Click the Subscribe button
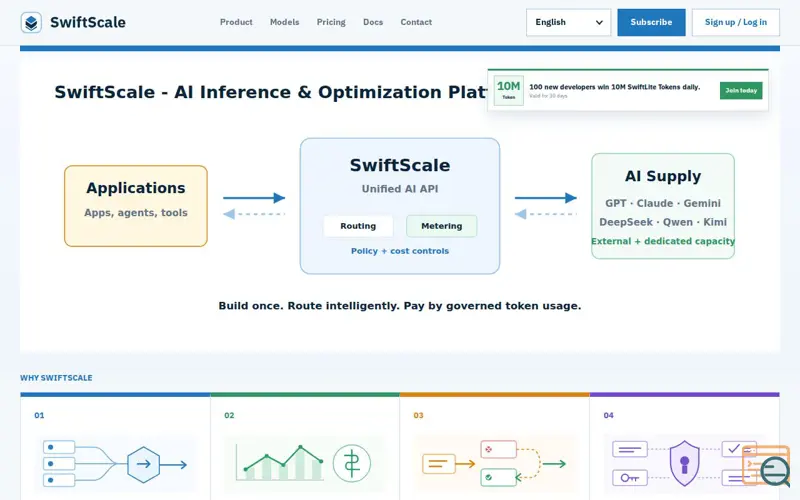The width and height of the screenshot is (800, 500). click(651, 22)
